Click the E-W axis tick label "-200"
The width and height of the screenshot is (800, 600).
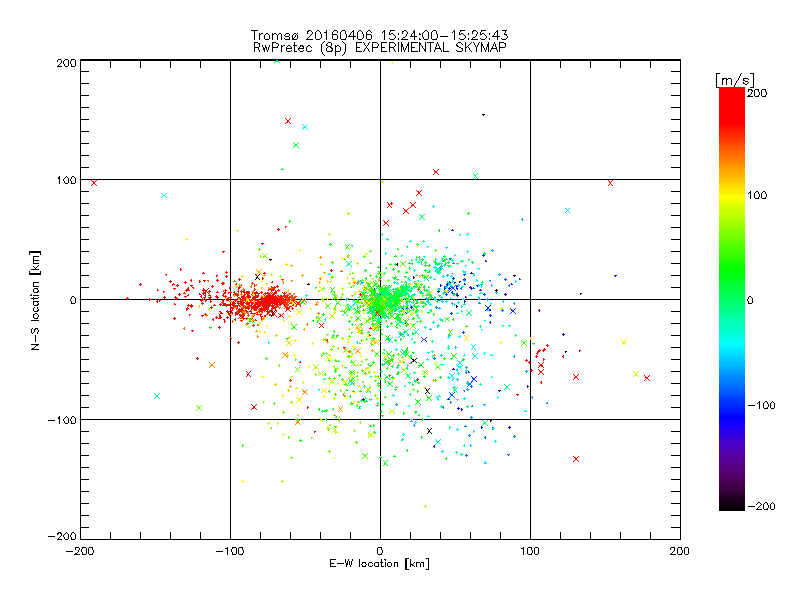point(80,551)
